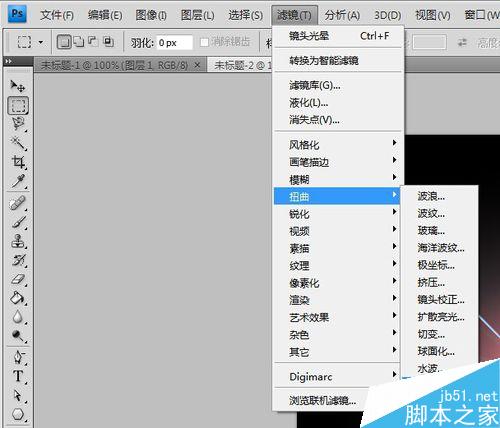Screen dimensions: 500x428
Task: Click the 滤镜(T) menu
Action: [294, 15]
